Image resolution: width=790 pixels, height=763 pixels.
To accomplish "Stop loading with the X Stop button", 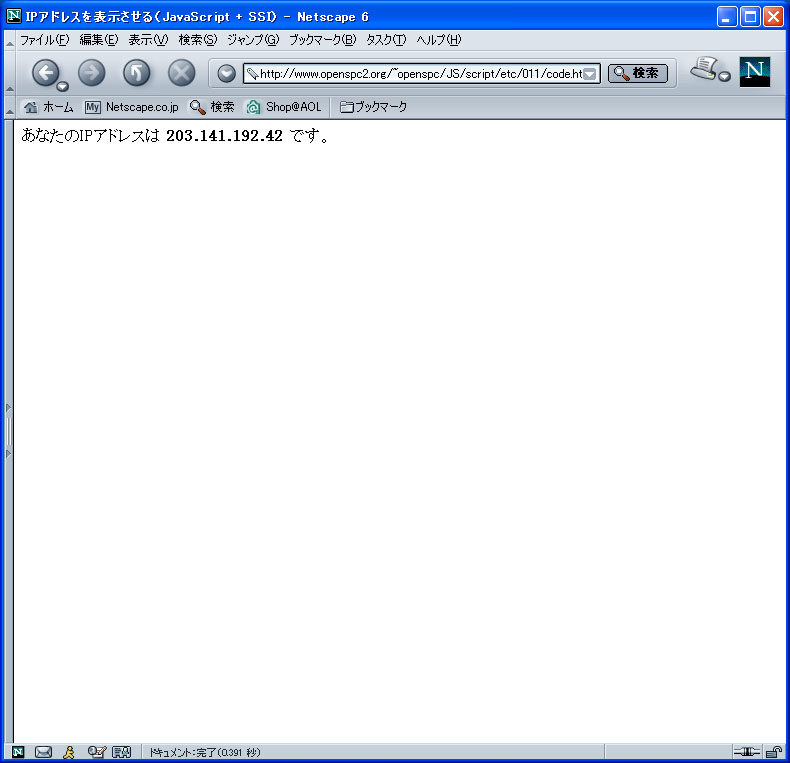I will pos(181,73).
